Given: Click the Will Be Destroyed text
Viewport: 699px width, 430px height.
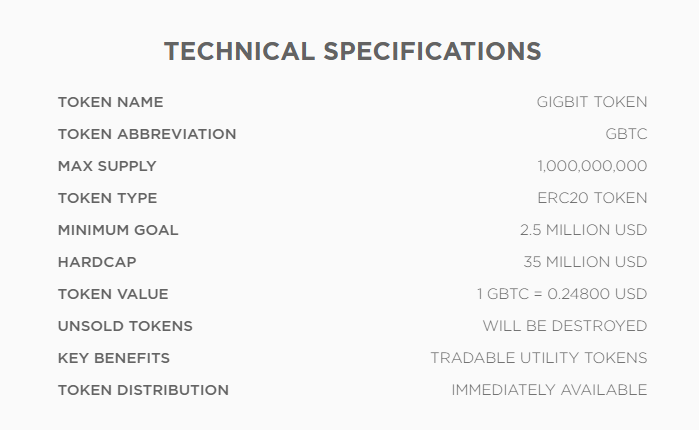Looking at the screenshot, I should [x=565, y=327].
